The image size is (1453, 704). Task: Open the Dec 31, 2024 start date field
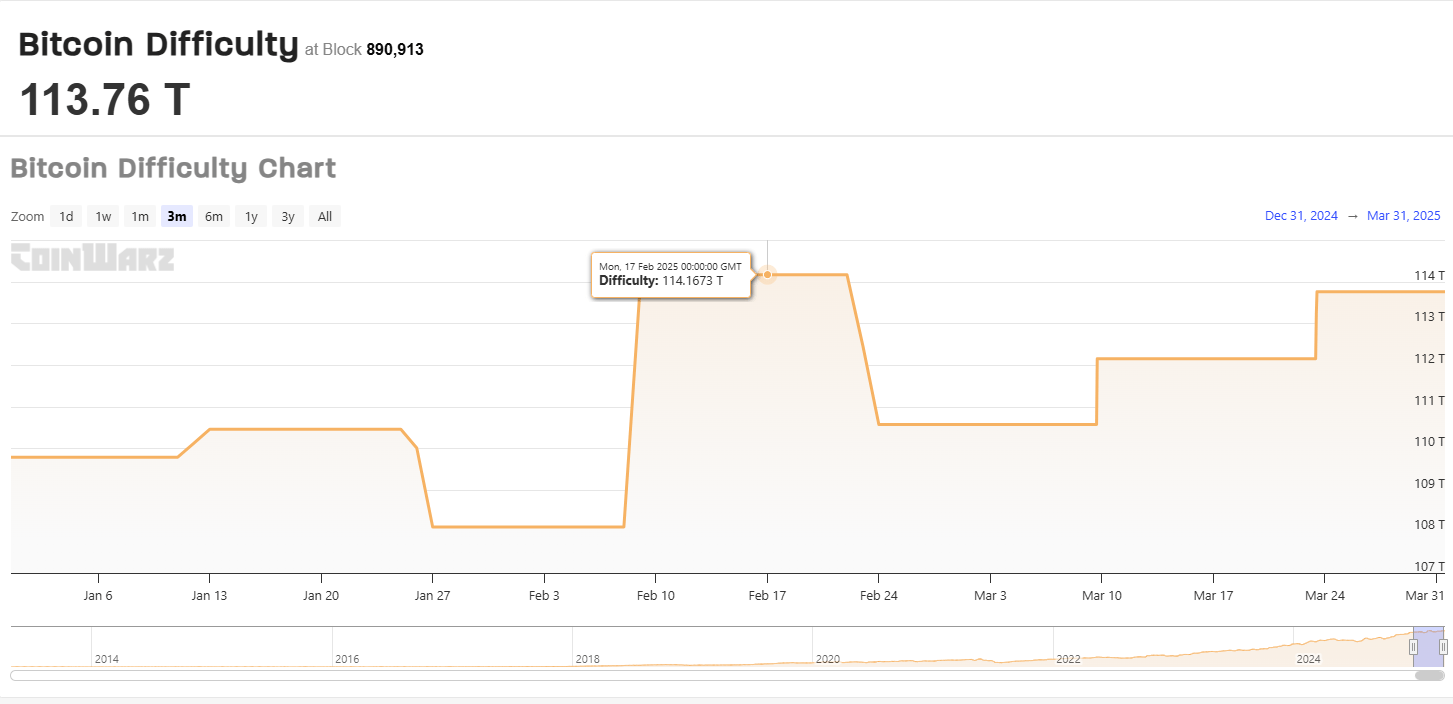click(1301, 216)
